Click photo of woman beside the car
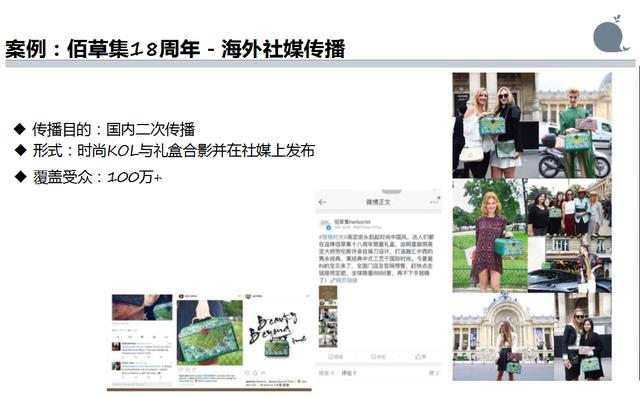The image size is (640, 398). (570, 265)
